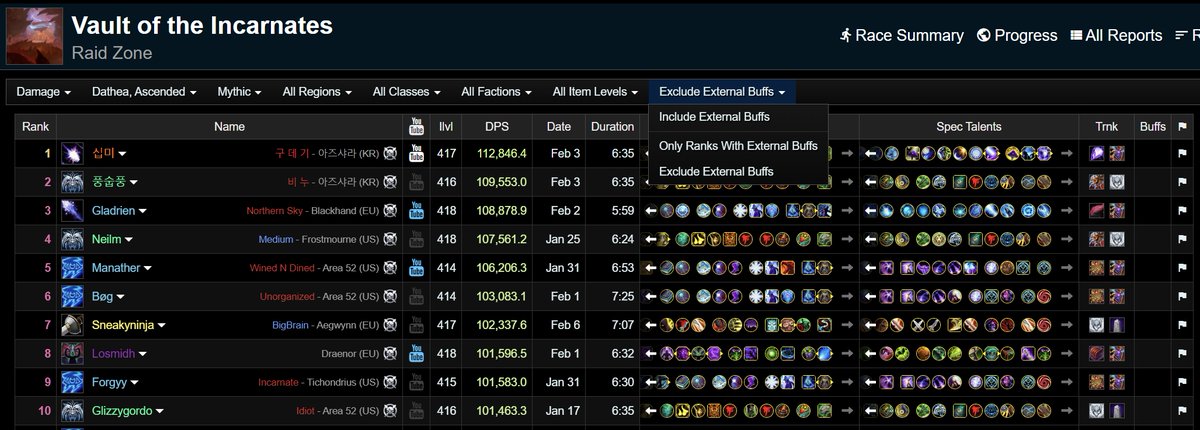The height and width of the screenshot is (430, 1200).
Task: Sort by the Rank column header
Action: (36, 127)
